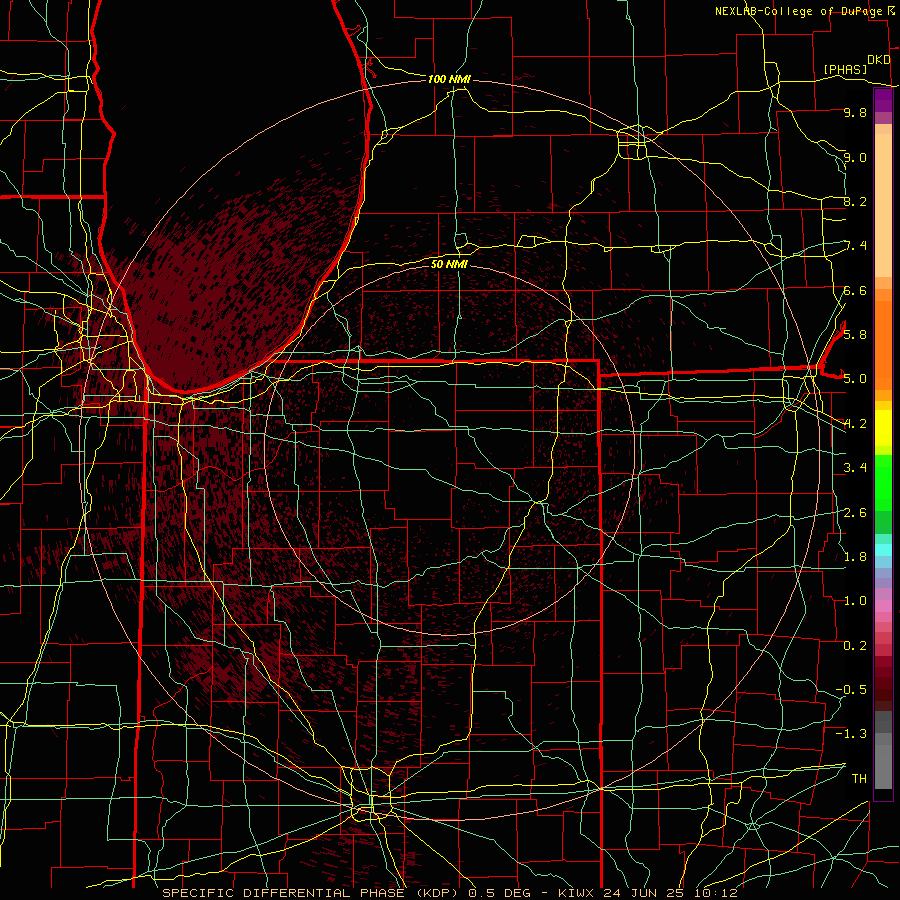Click the bright green band of the color scale

(x=883, y=482)
